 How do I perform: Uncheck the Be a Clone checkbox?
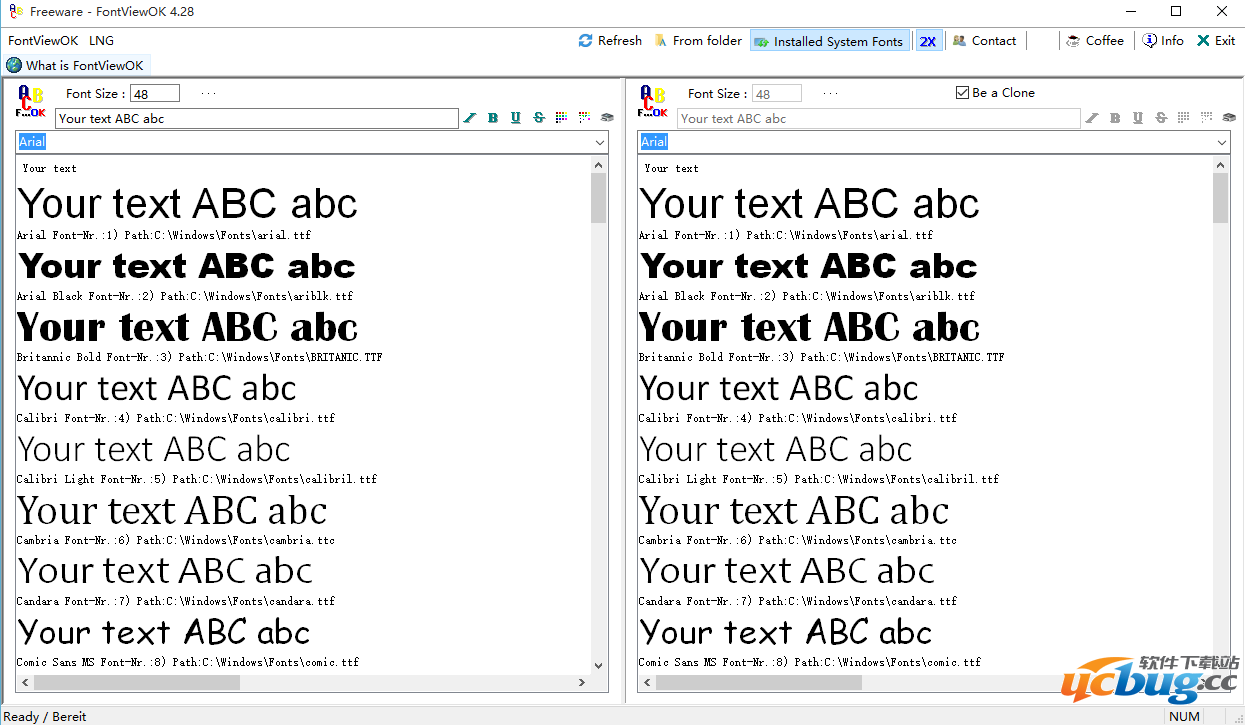tap(963, 93)
